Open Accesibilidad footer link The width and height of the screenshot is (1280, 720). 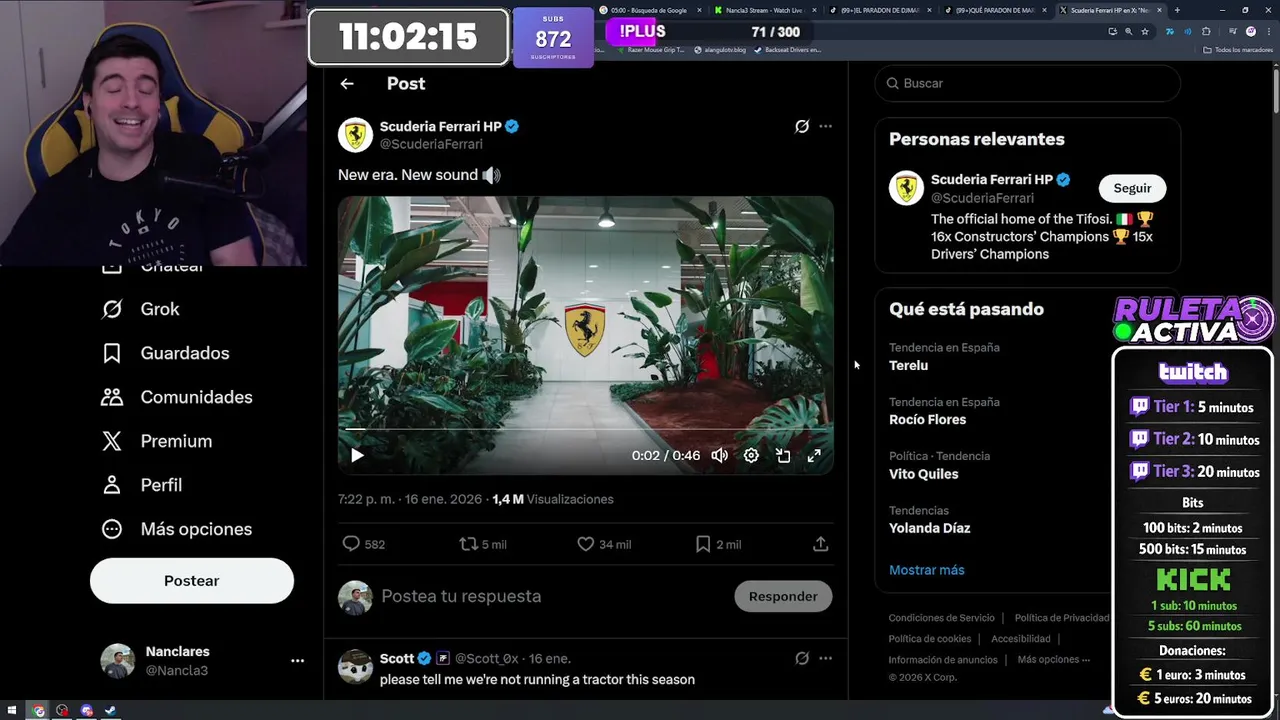pyautogui.click(x=1020, y=639)
